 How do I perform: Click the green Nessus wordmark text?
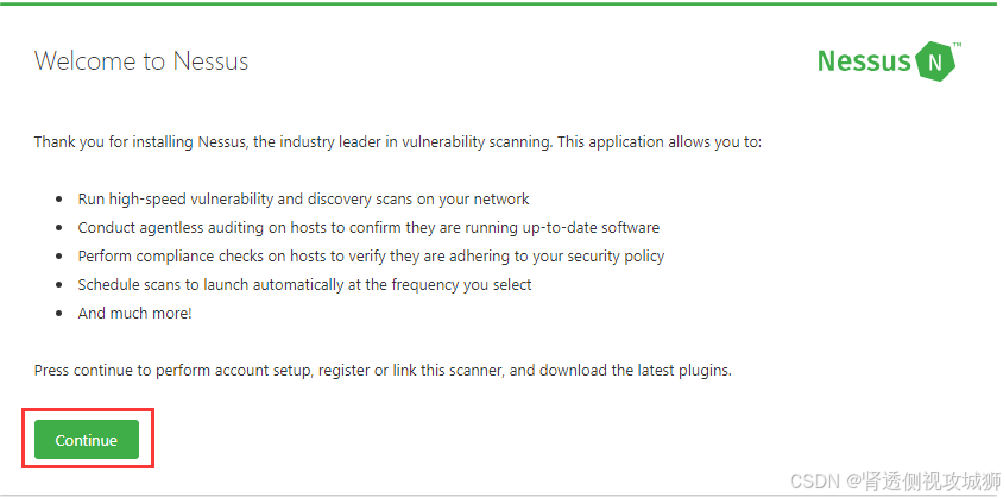863,61
